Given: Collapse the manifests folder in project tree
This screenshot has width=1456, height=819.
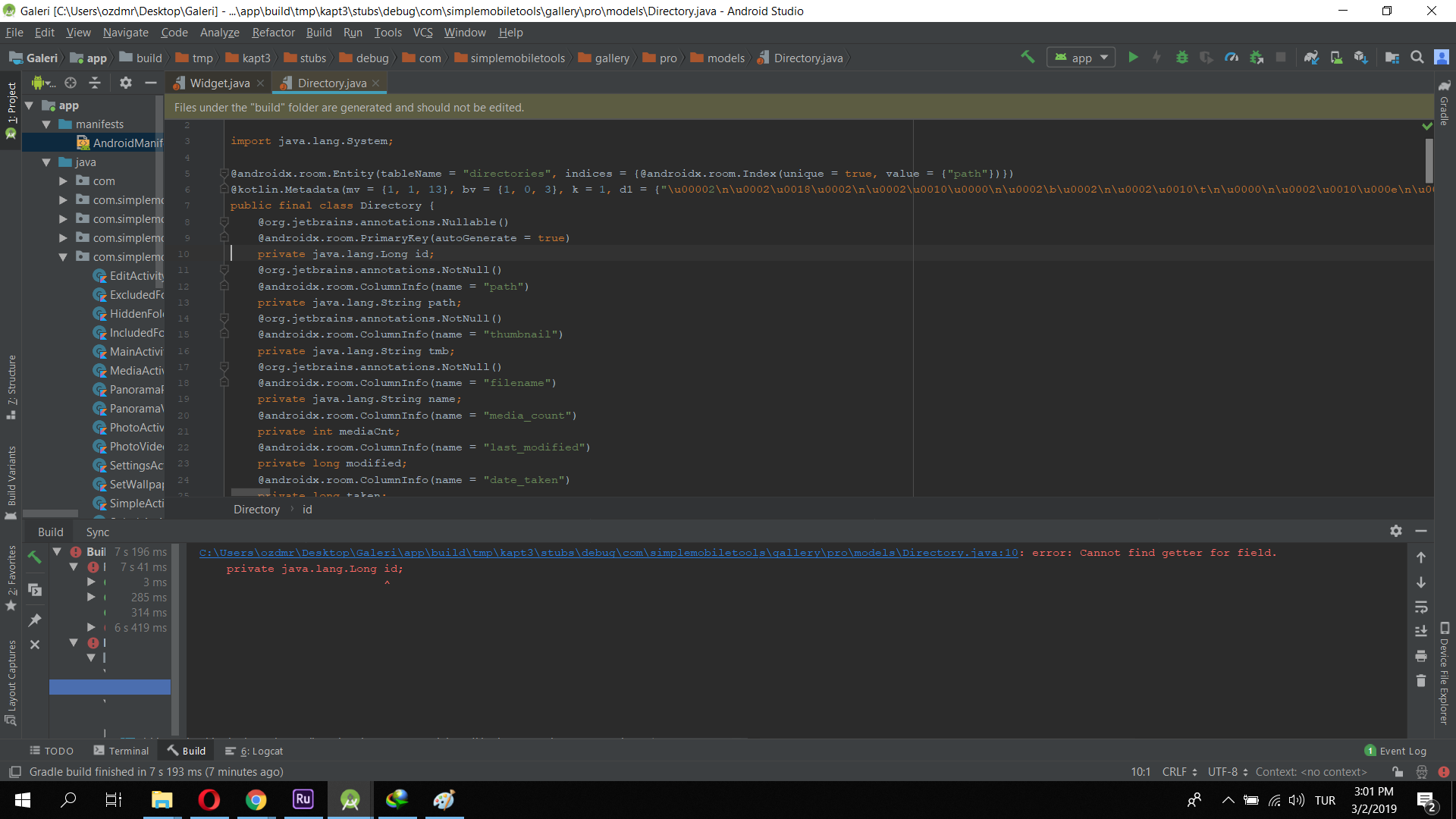Looking at the screenshot, I should click(x=46, y=124).
